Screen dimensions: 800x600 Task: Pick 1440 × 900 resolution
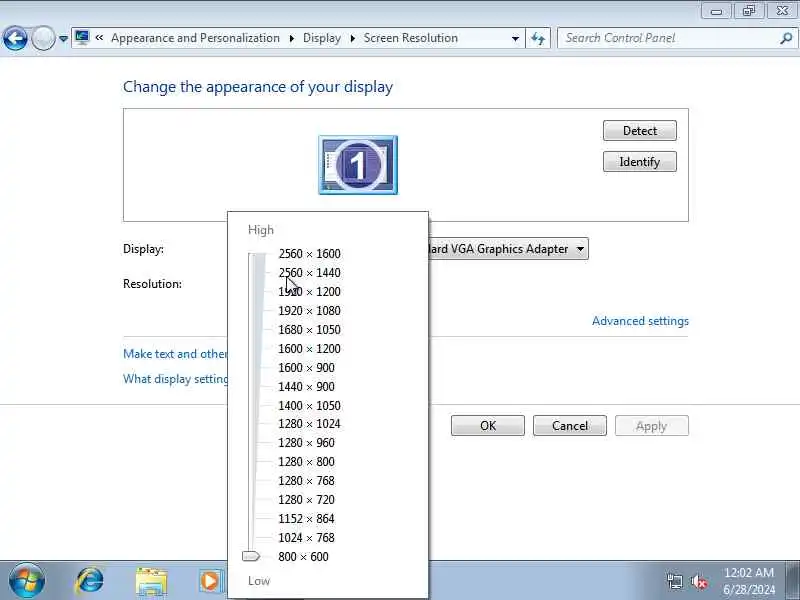(x=306, y=387)
